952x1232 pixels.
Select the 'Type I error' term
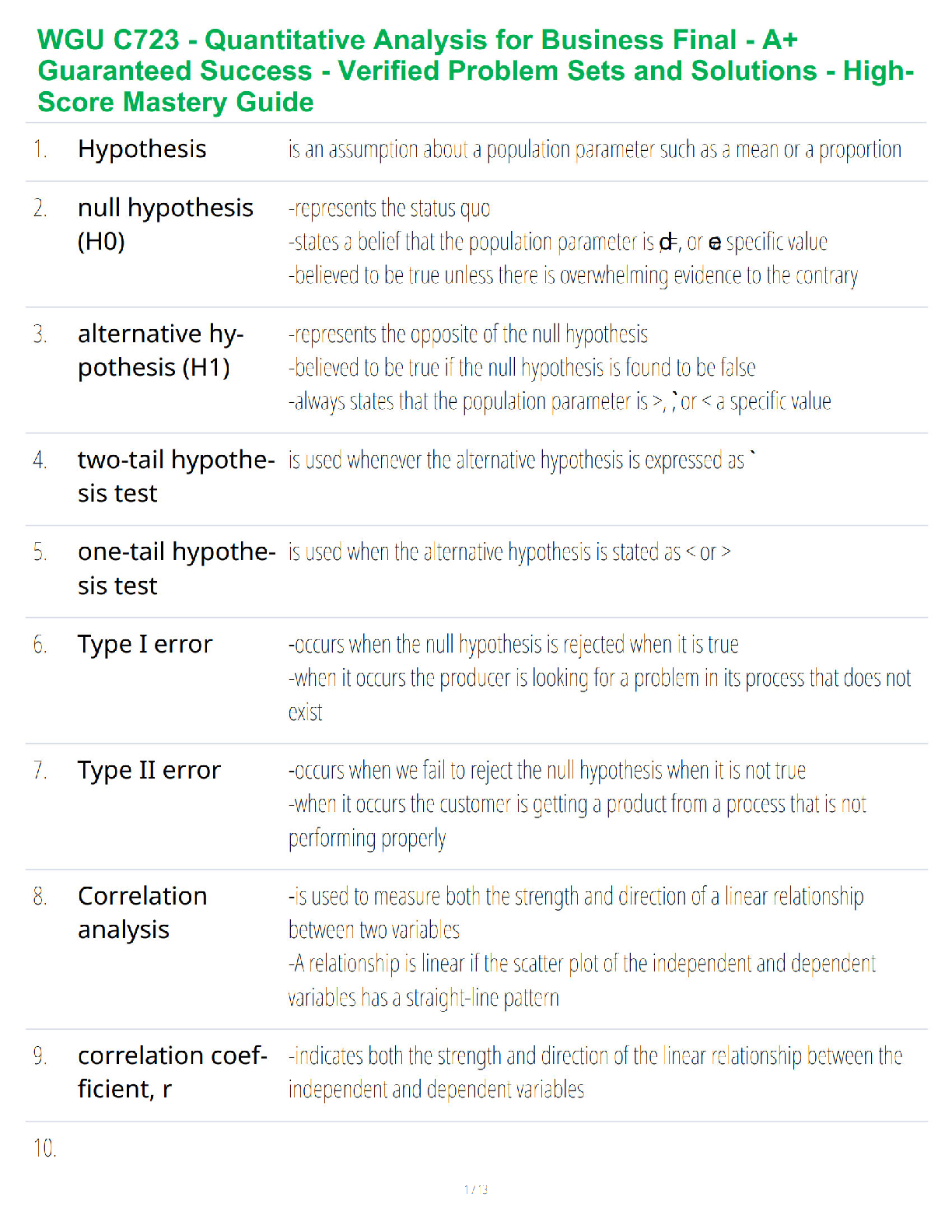[145, 645]
